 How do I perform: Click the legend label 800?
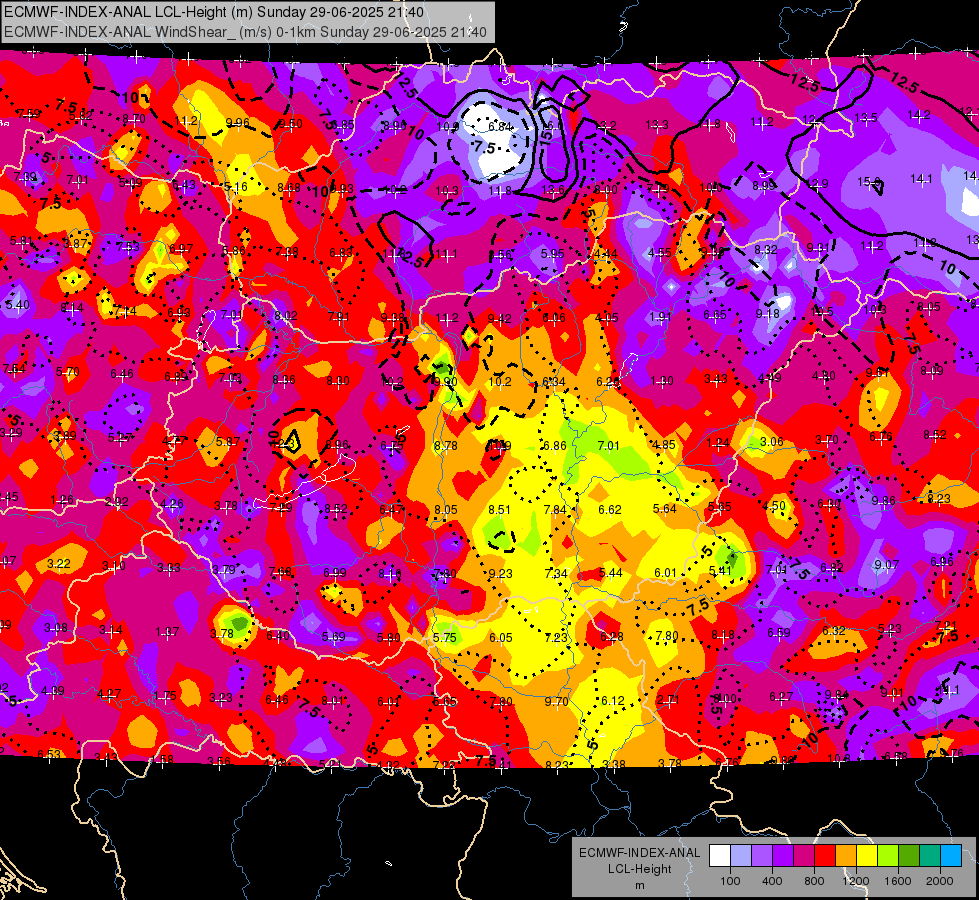814,881
